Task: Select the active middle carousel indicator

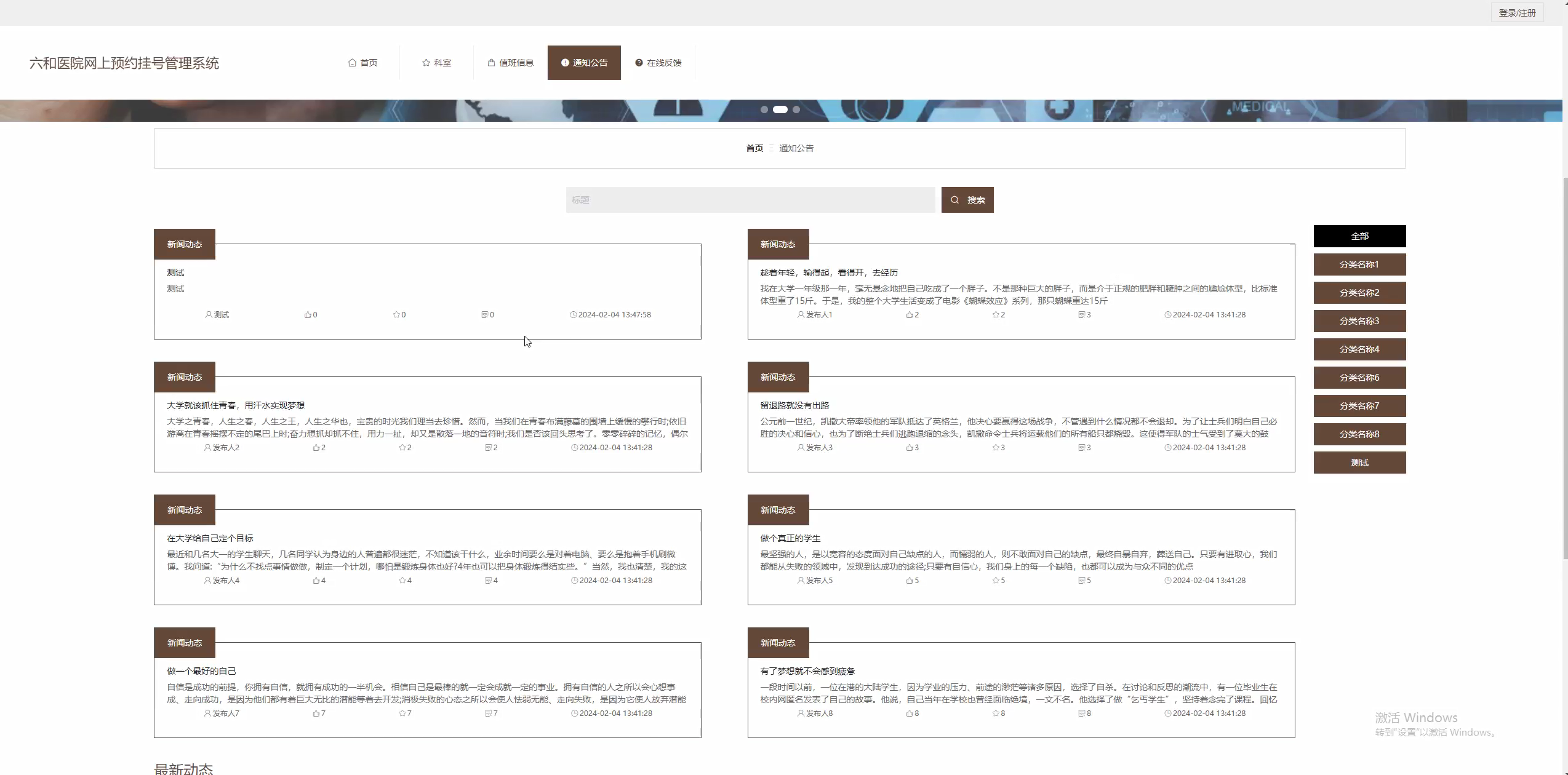Action: click(x=780, y=109)
